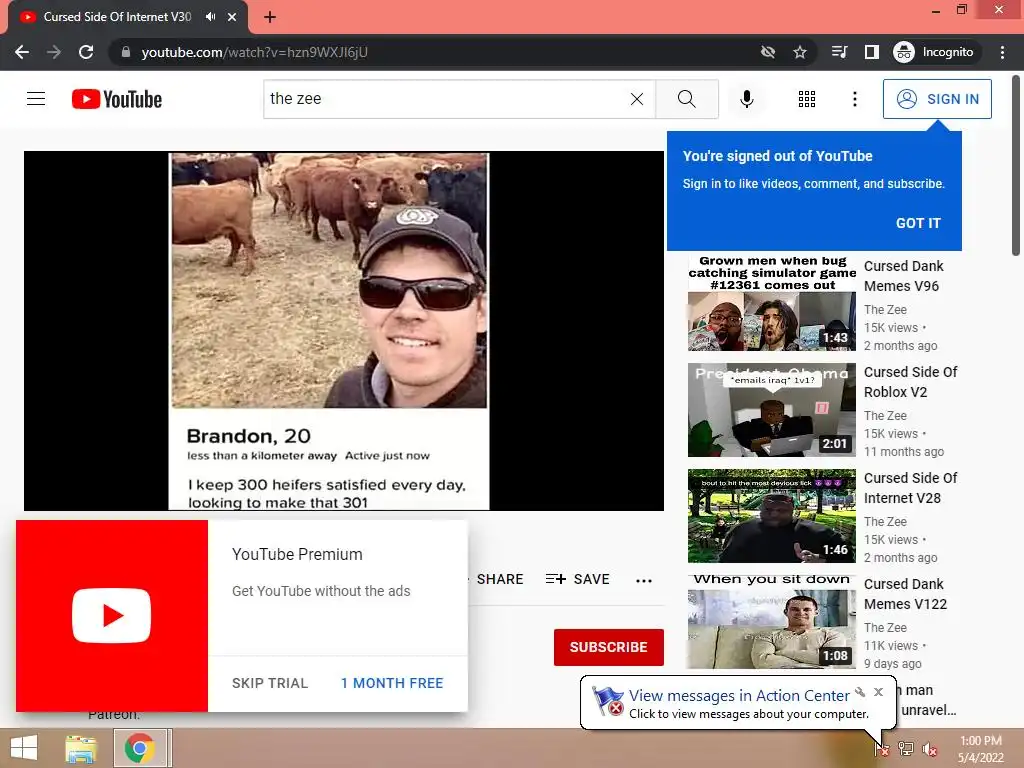Image resolution: width=1024 pixels, height=768 pixels.
Task: Open File Explorer from the taskbar
Action: 81,748
